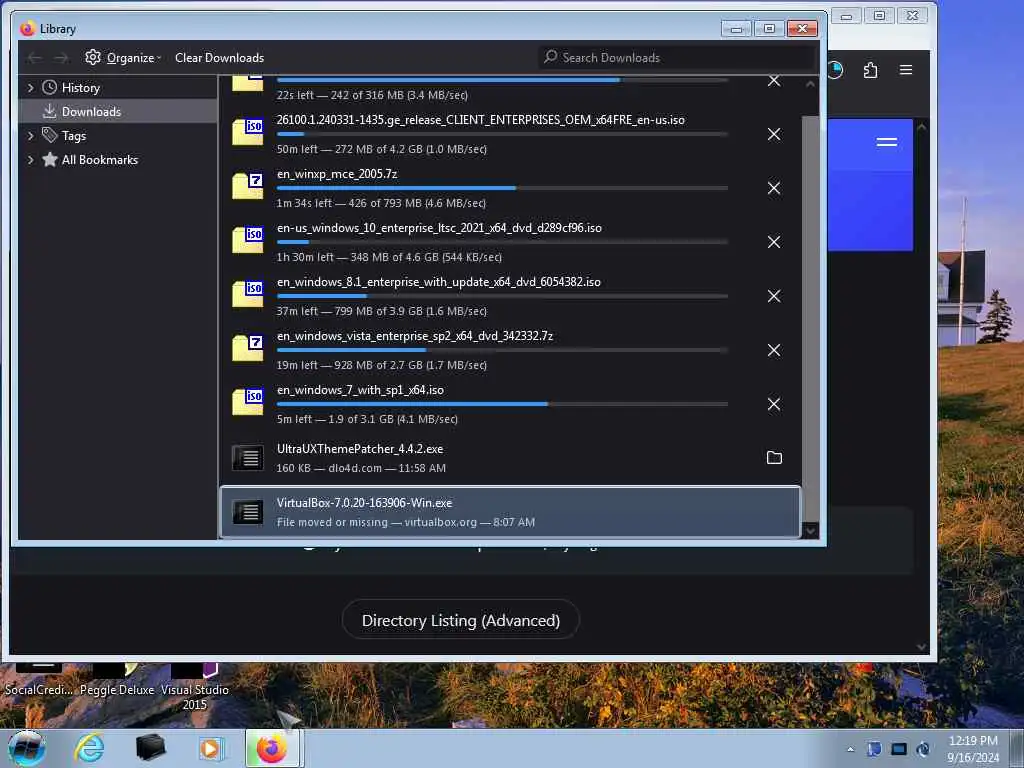1024x768 pixels.
Task: Select History in the Library sidebar
Action: (x=80, y=88)
